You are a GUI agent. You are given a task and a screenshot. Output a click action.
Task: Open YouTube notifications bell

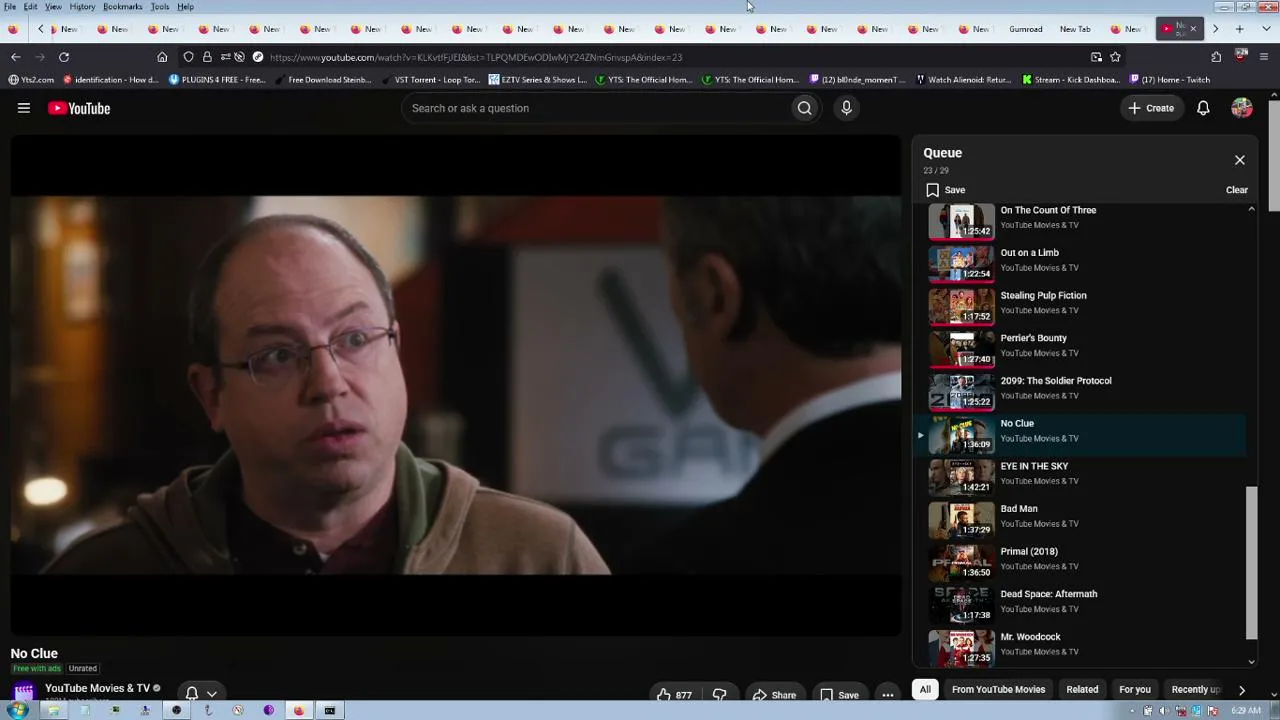(1203, 108)
